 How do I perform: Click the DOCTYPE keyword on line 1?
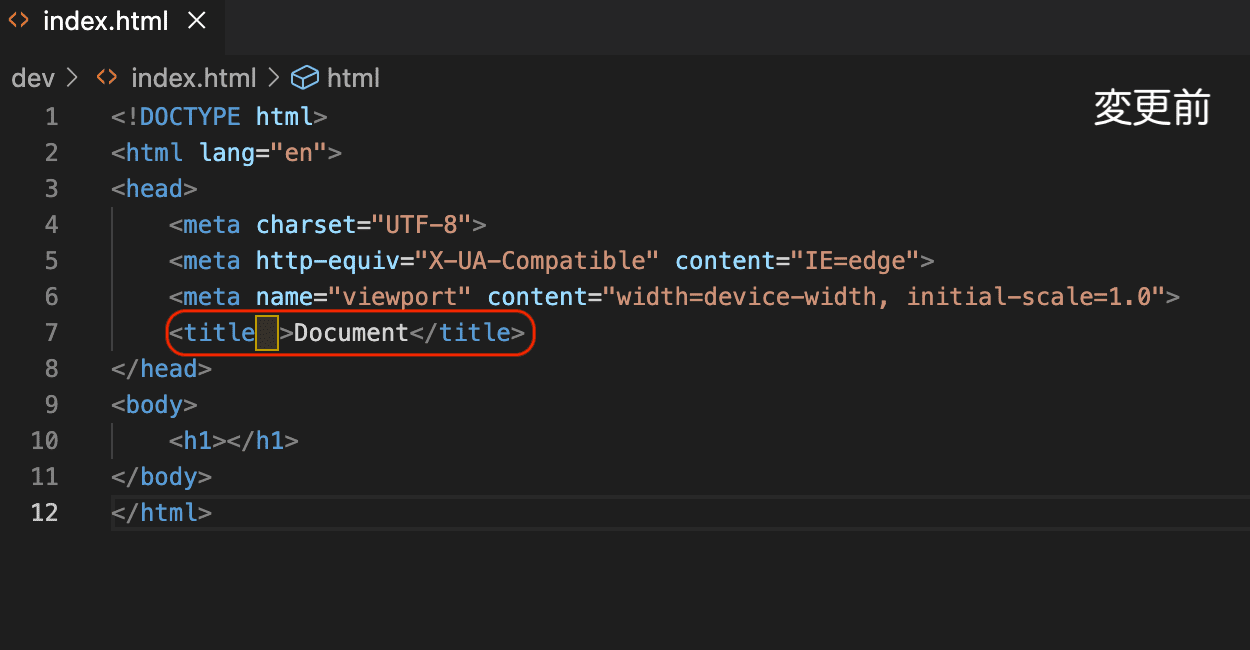click(x=191, y=117)
